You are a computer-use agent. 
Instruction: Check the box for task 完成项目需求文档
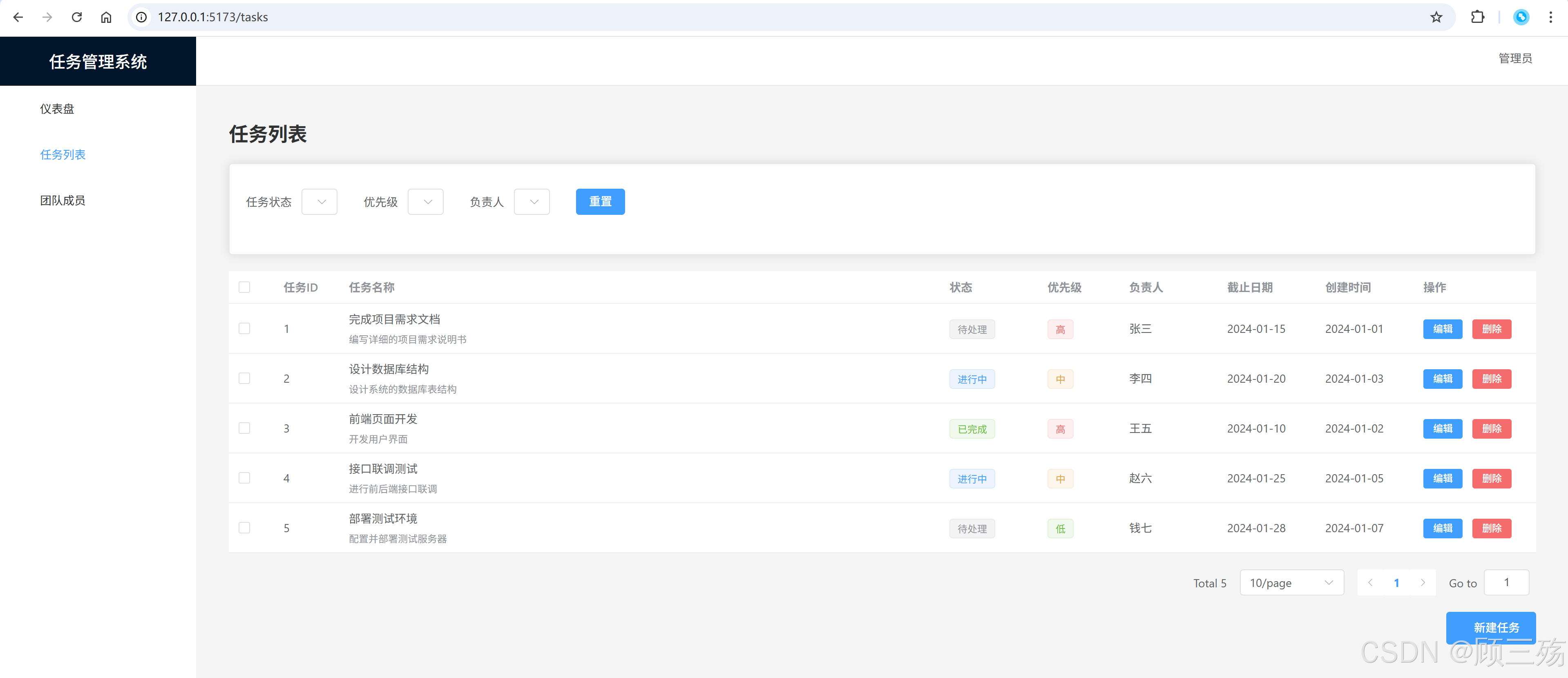[244, 329]
